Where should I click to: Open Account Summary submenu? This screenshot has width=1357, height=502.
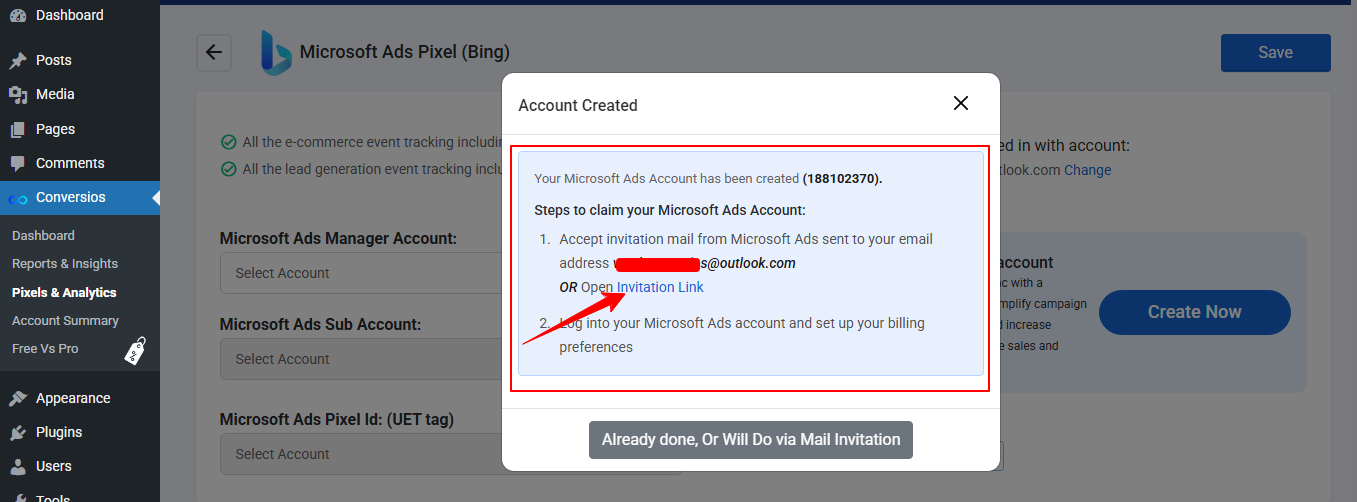click(65, 320)
